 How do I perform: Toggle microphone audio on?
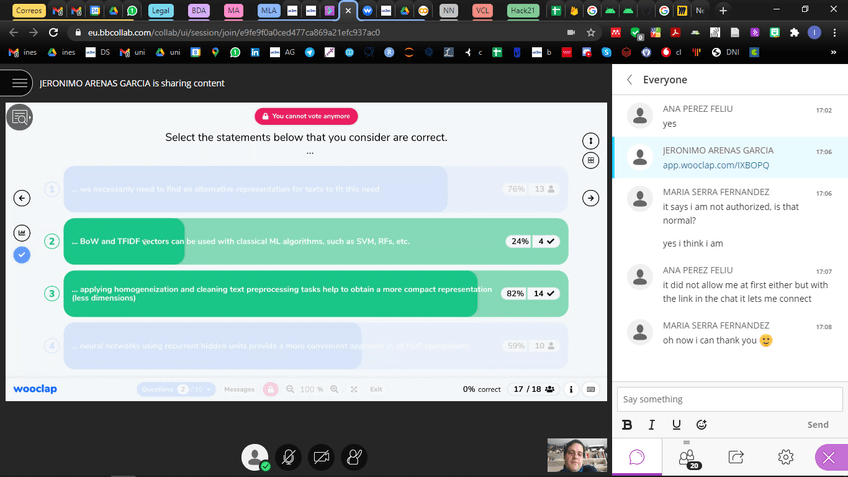[x=288, y=457]
